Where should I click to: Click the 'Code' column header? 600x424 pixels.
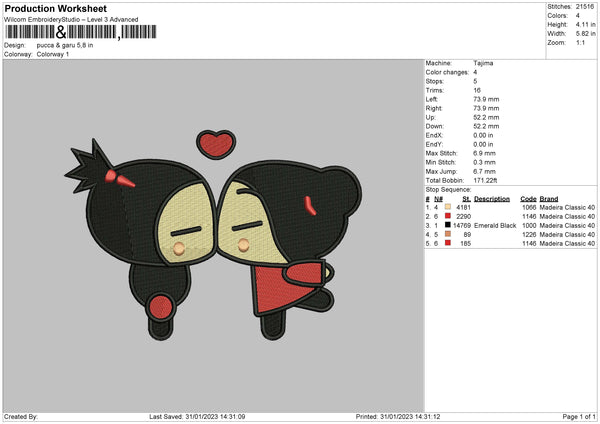[x=528, y=199]
